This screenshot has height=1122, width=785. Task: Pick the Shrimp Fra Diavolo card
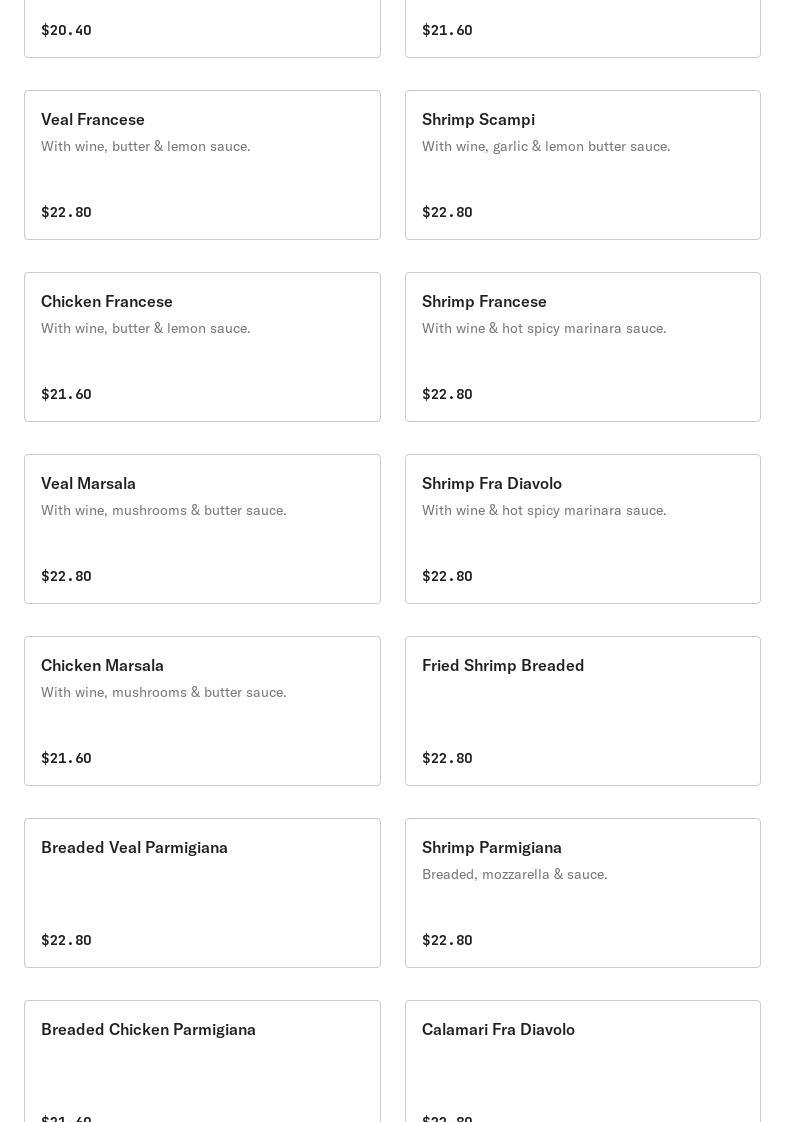point(582,529)
